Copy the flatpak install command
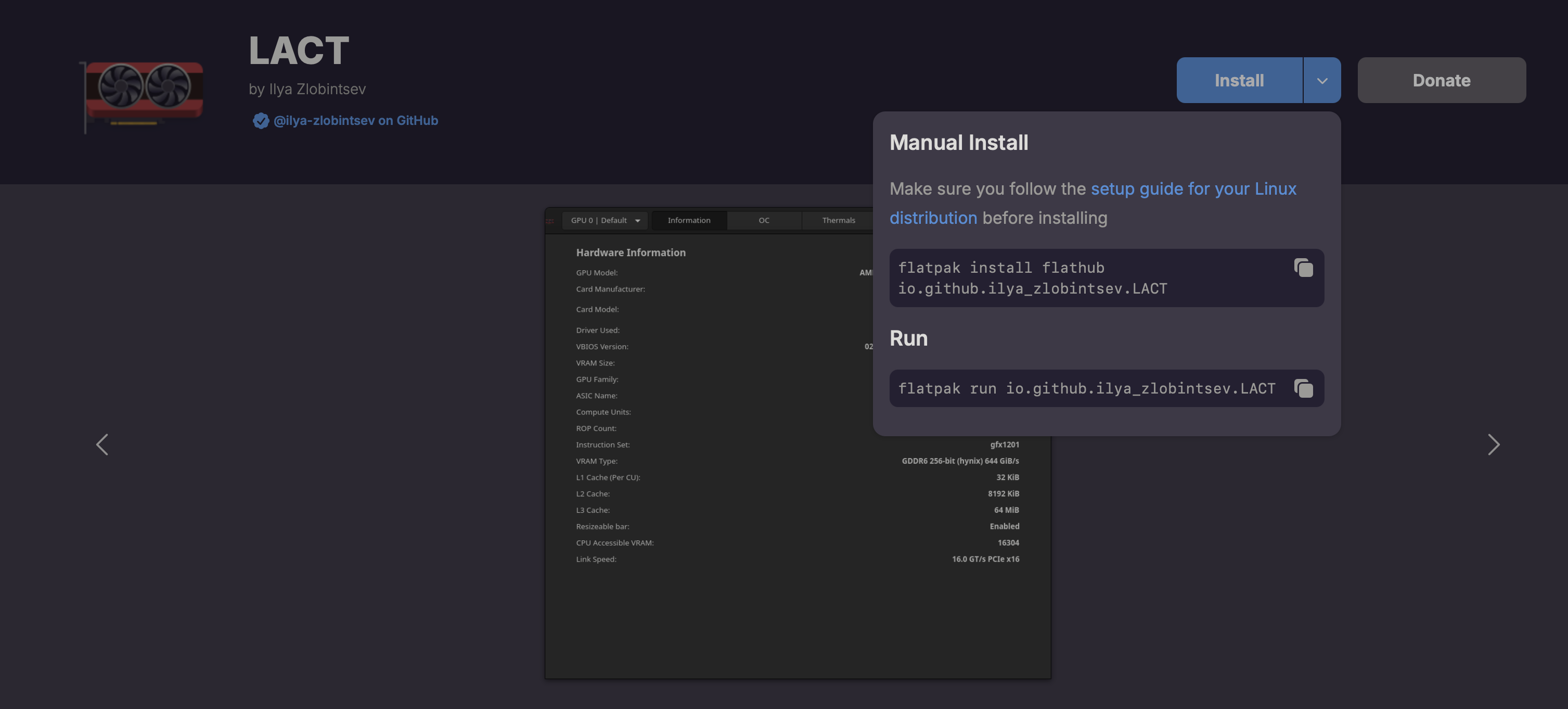This screenshot has height=709, width=1568. tap(1303, 268)
